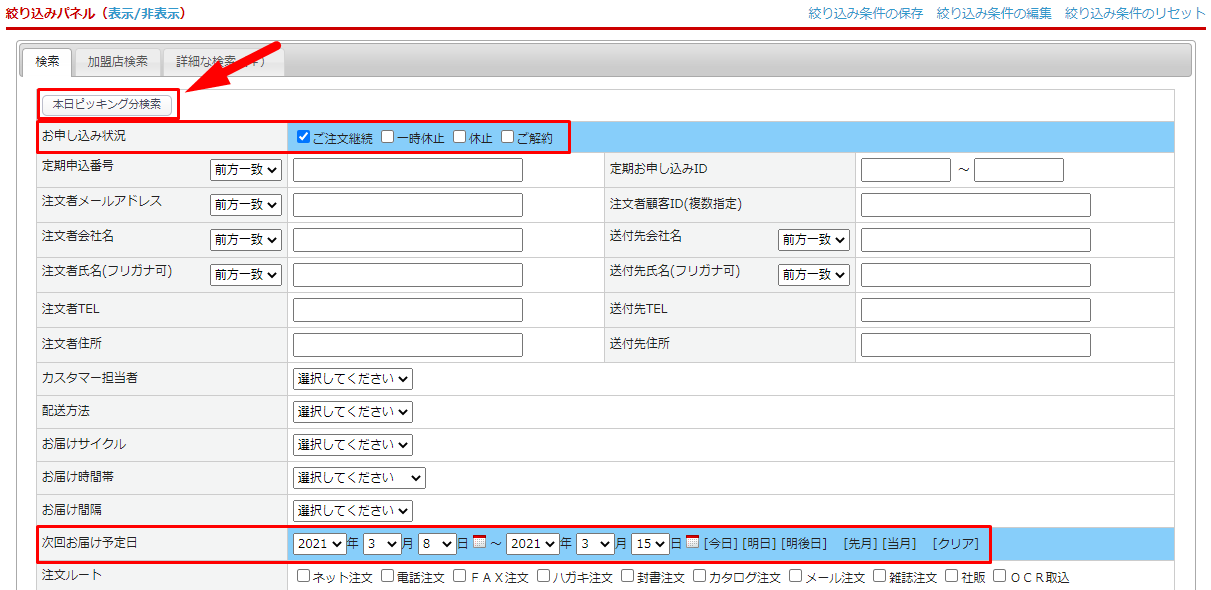
Task: Enable the 一時休止 checkbox
Action: click(x=387, y=137)
